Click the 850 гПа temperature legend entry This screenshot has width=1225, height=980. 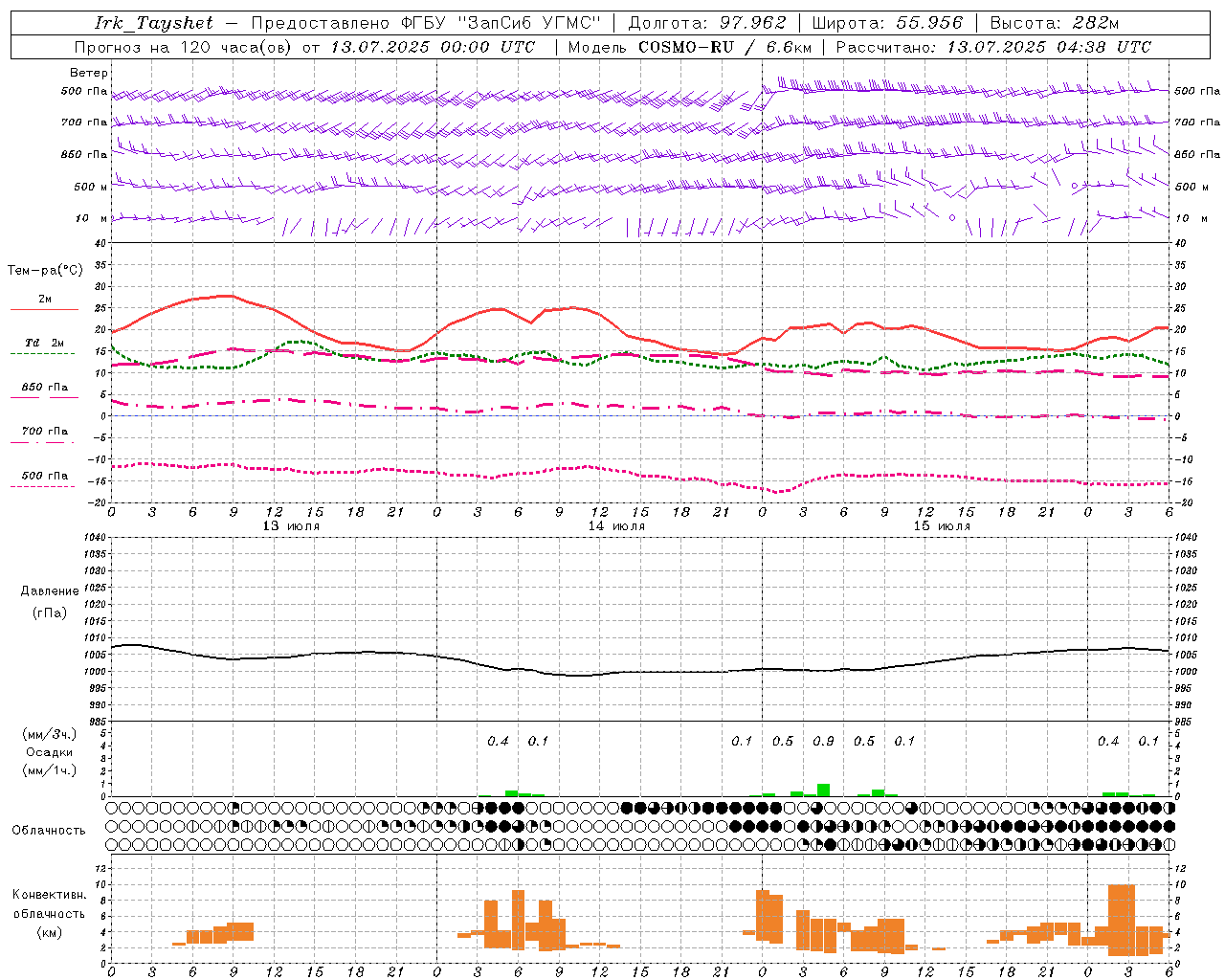point(45,388)
